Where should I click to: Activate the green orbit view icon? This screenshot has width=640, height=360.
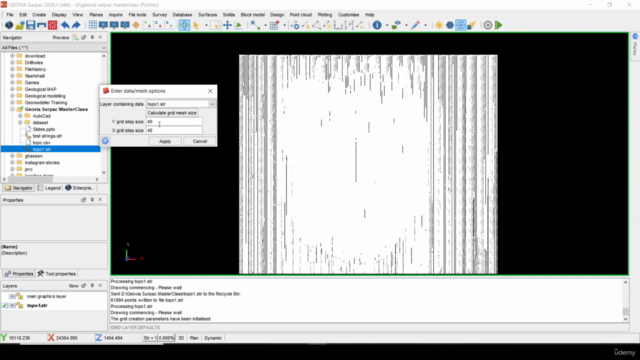pyautogui.click(x=184, y=25)
